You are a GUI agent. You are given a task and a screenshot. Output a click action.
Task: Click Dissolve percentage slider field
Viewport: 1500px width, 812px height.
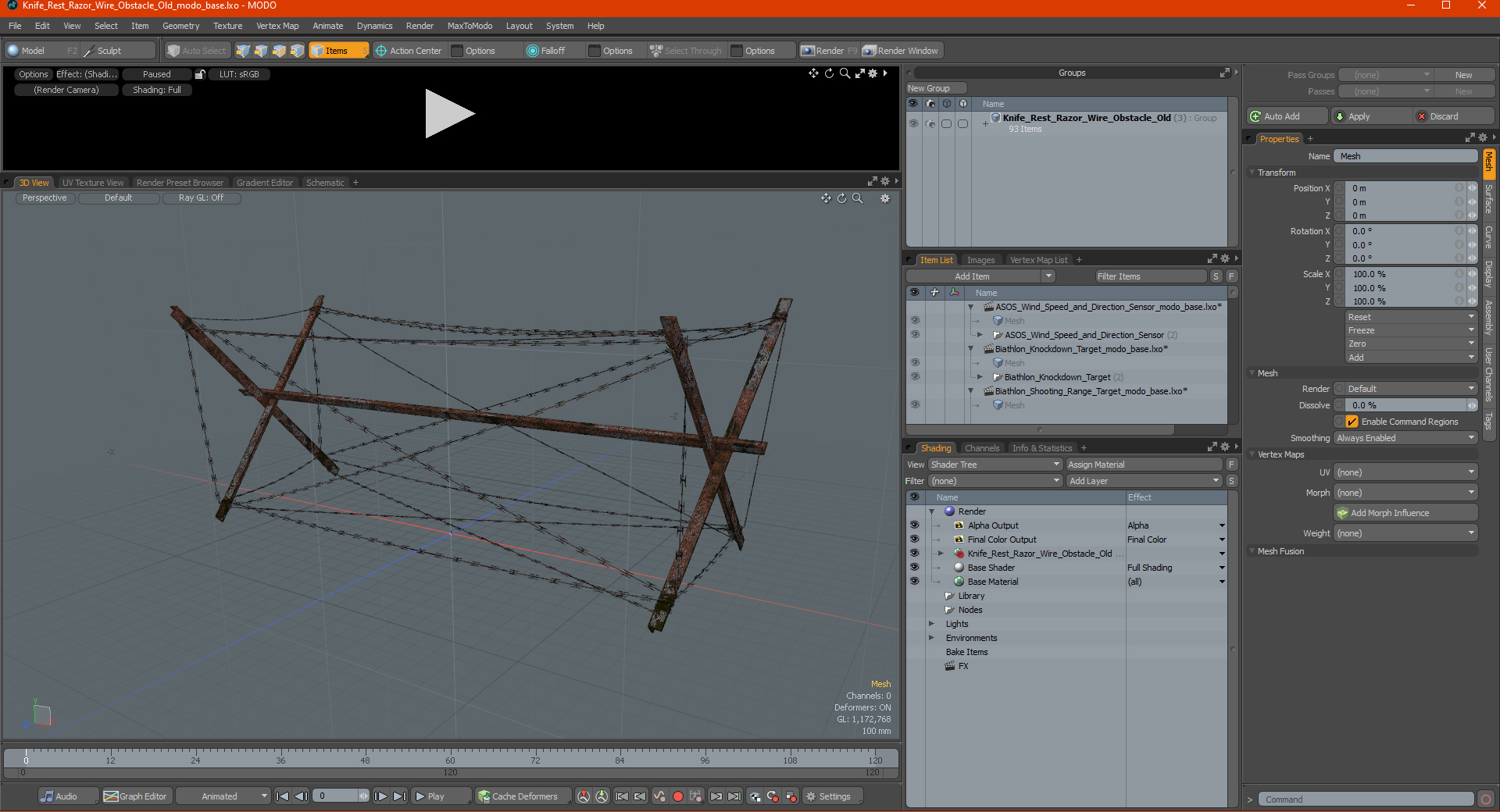click(1405, 405)
